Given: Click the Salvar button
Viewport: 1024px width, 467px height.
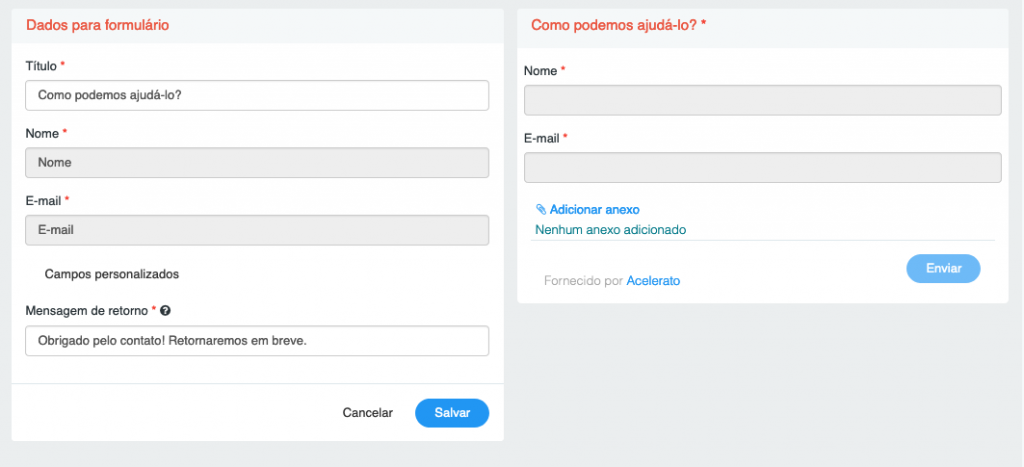Looking at the screenshot, I should point(452,413).
